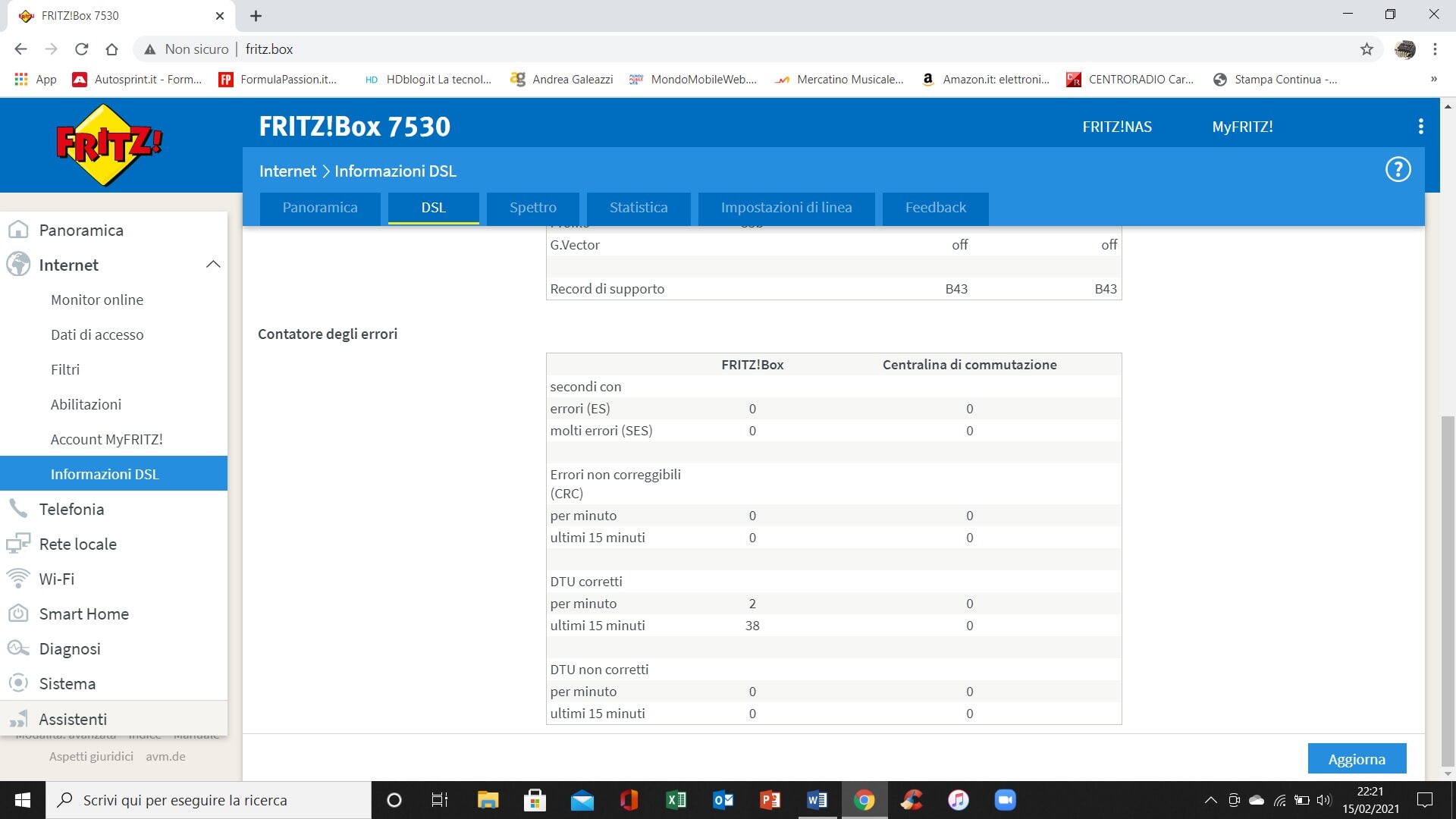This screenshot has width=1456, height=819.
Task: Click the '38' DTU corretti value
Action: pos(752,626)
